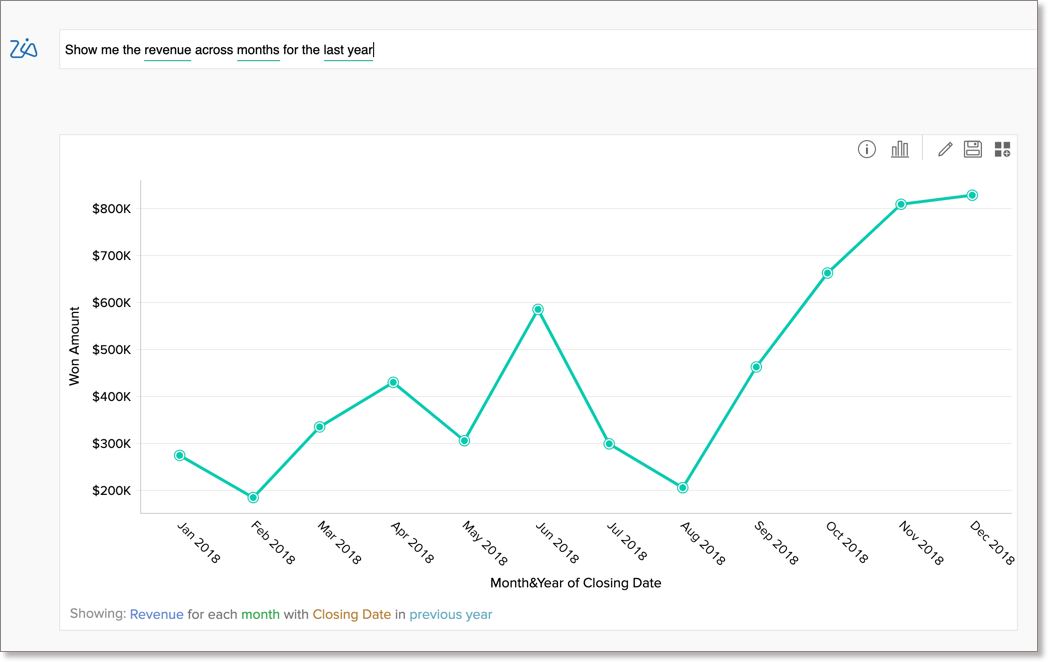Select the Dec 2018 data point
Screen dimensions: 1048x662
point(972,196)
